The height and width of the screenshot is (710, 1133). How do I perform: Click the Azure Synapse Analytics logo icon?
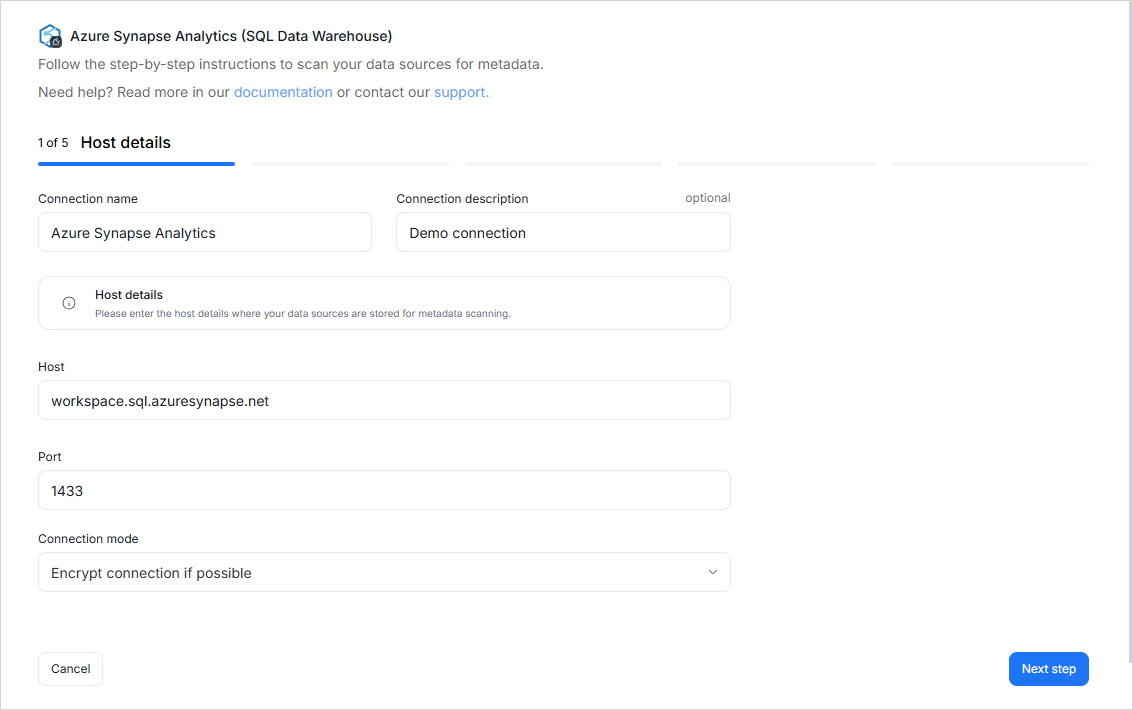coord(50,36)
